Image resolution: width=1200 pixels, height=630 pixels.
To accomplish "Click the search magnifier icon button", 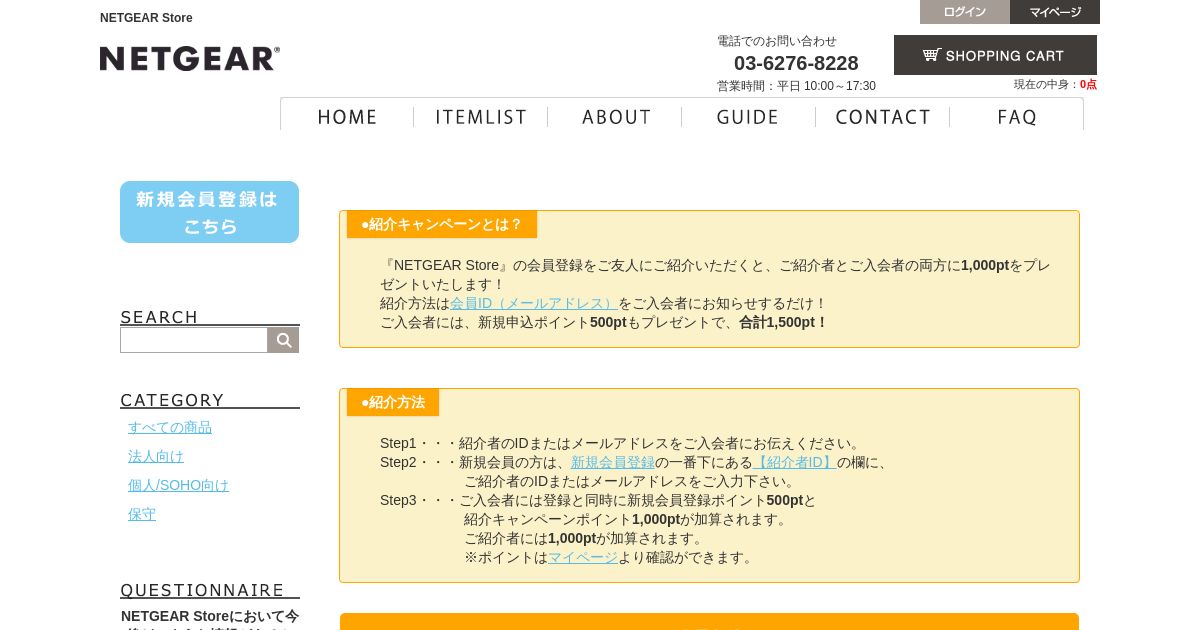I will [284, 340].
